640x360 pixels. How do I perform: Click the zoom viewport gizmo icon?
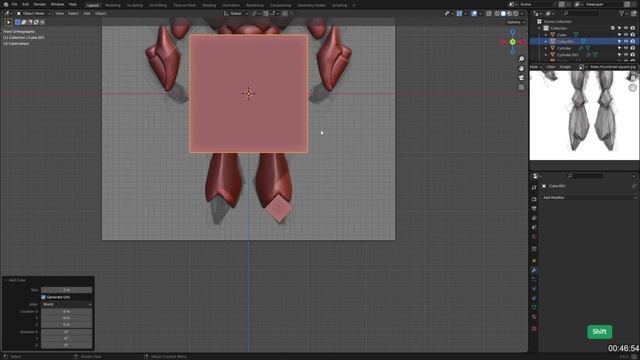tap(521, 59)
